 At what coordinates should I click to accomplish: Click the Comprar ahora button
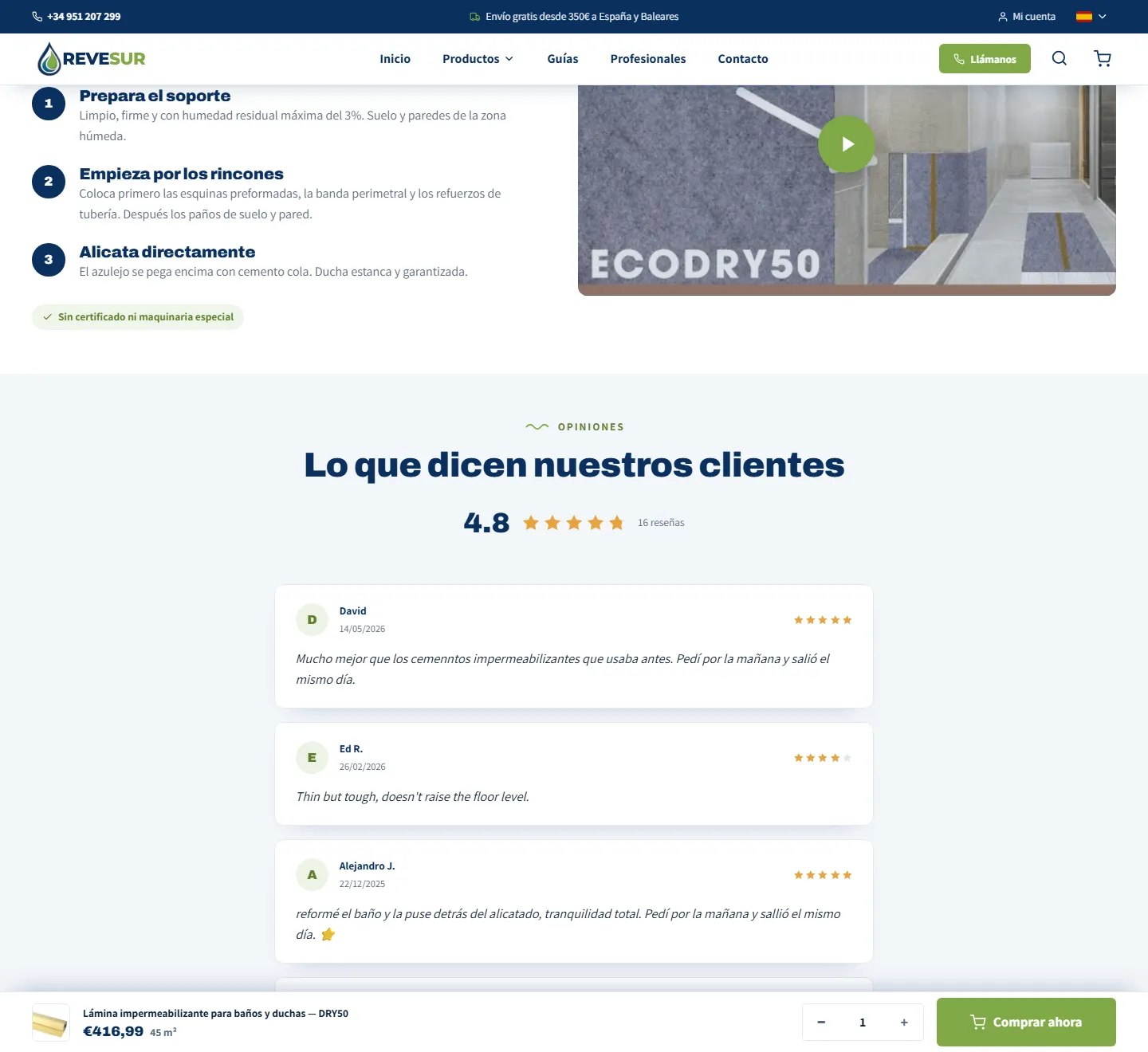point(1026,1022)
